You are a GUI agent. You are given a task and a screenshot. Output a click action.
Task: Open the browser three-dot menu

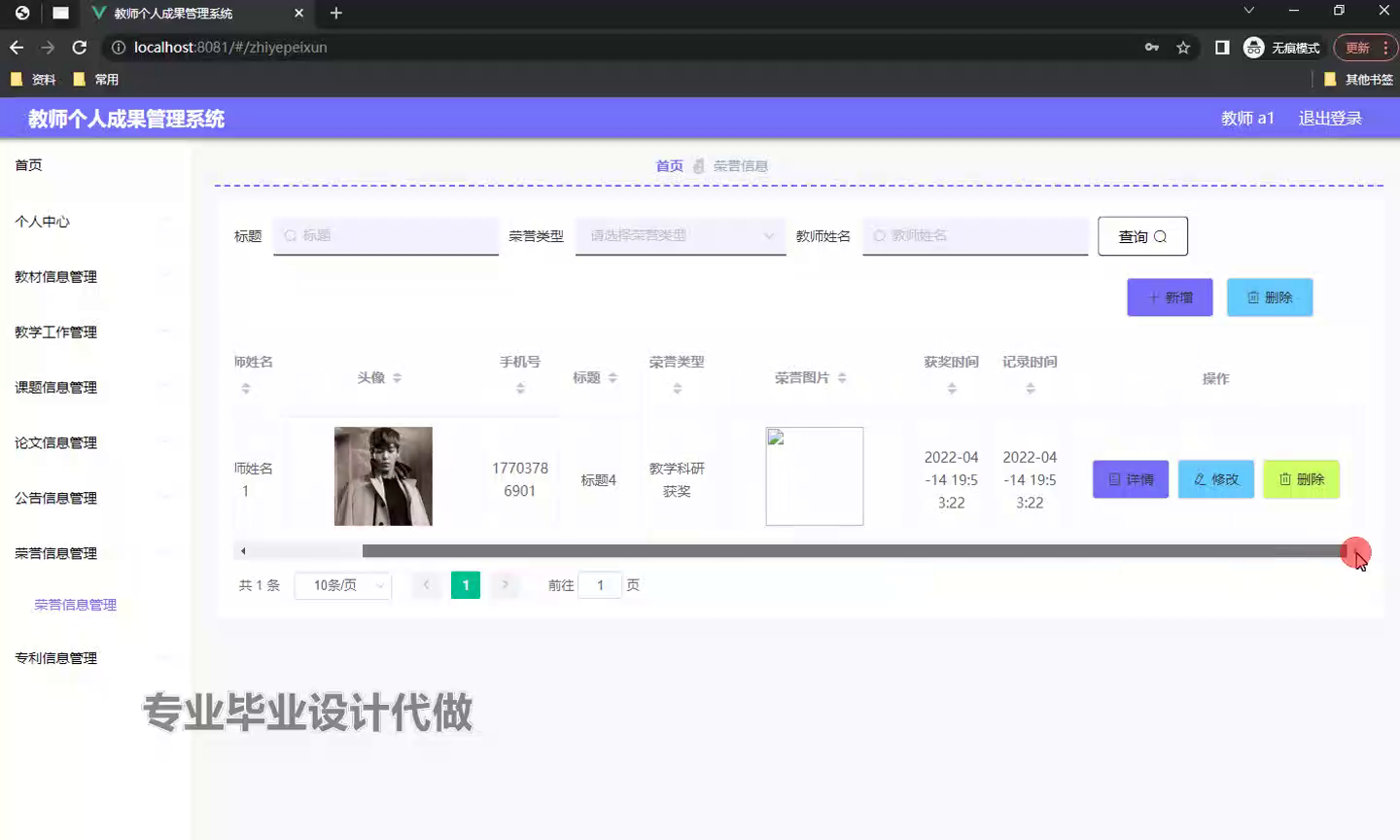coord(1385,48)
